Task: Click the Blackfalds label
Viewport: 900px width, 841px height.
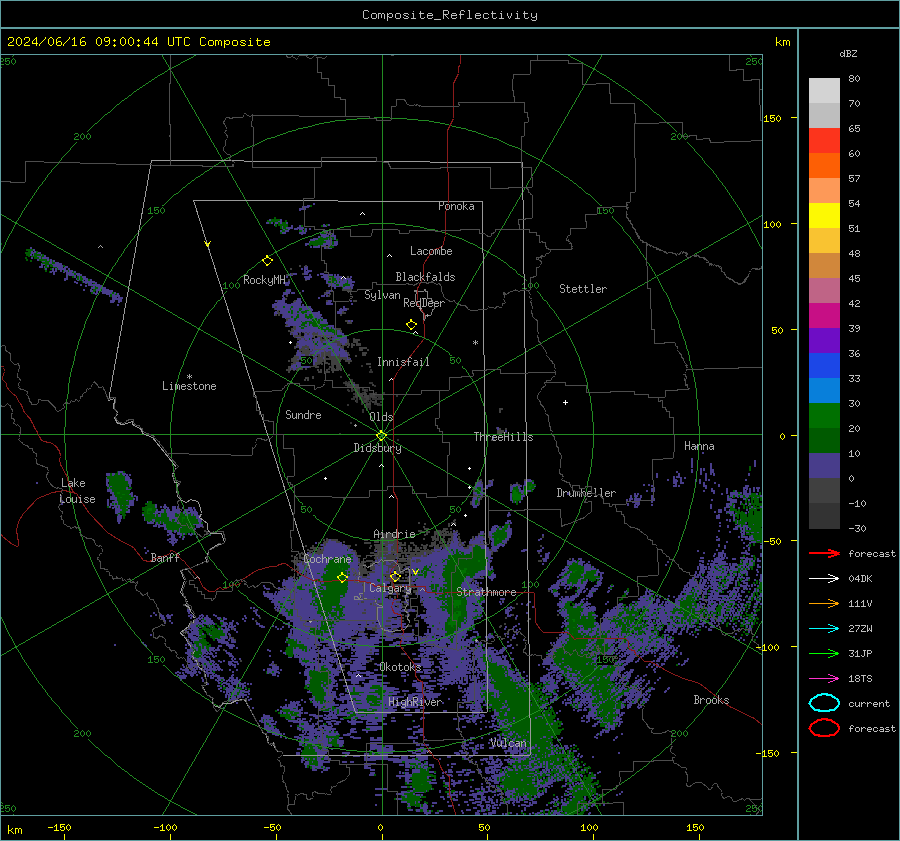Action: (x=425, y=277)
